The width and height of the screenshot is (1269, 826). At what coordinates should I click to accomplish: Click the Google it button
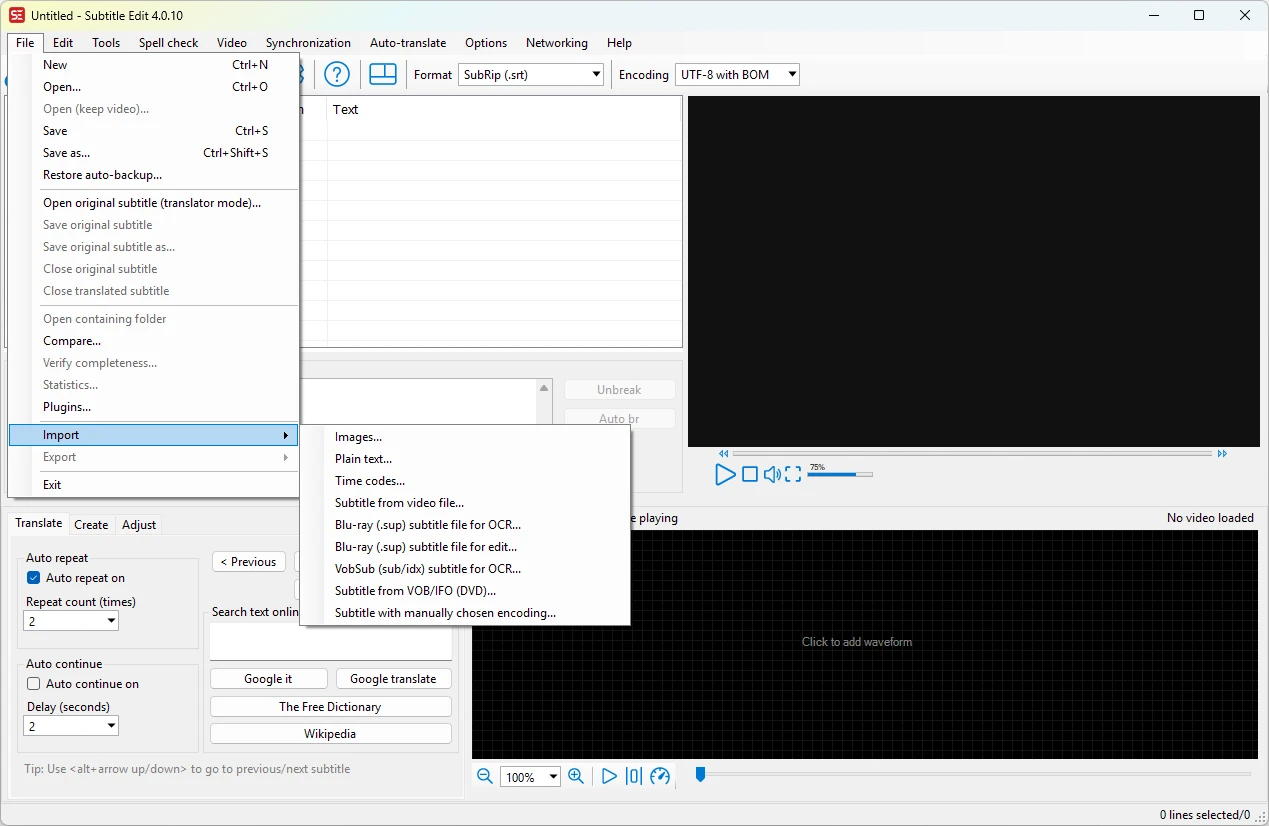pyautogui.click(x=268, y=679)
